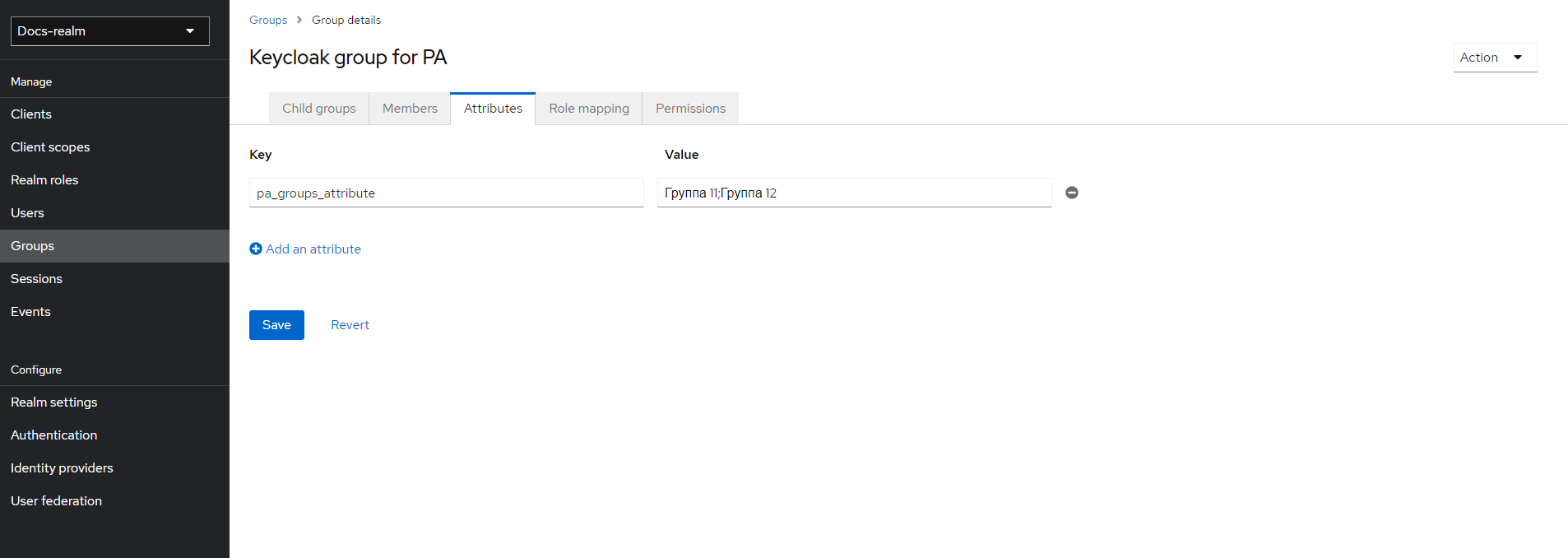Open the Sessions page

click(x=36, y=279)
